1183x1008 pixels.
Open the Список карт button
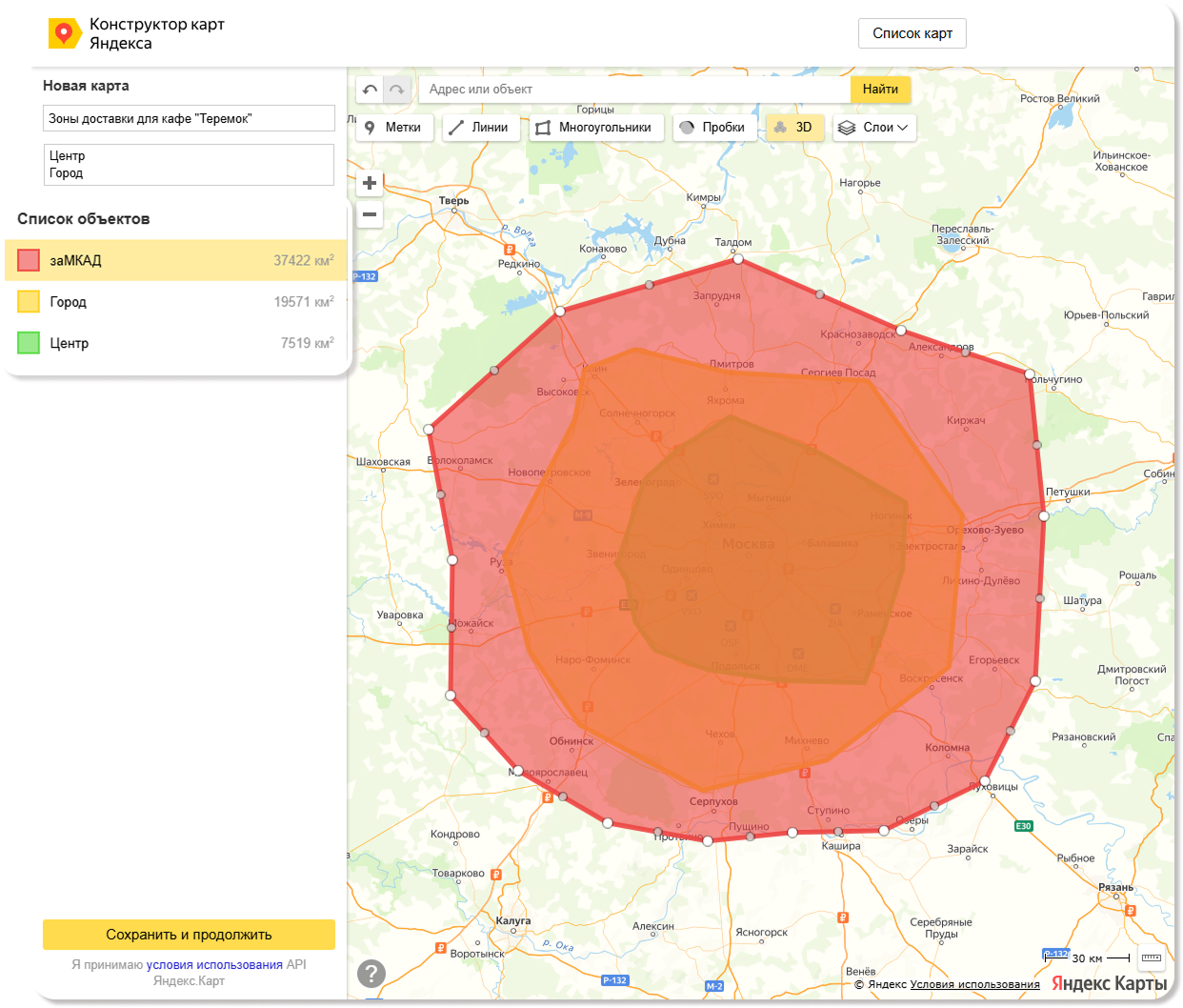tap(912, 33)
